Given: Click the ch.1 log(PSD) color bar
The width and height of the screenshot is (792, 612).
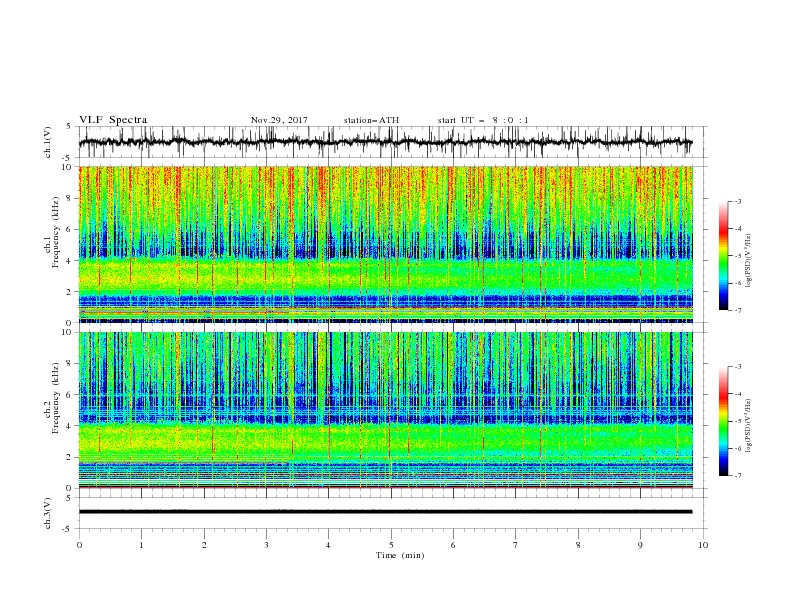Looking at the screenshot, I should coord(723,256).
